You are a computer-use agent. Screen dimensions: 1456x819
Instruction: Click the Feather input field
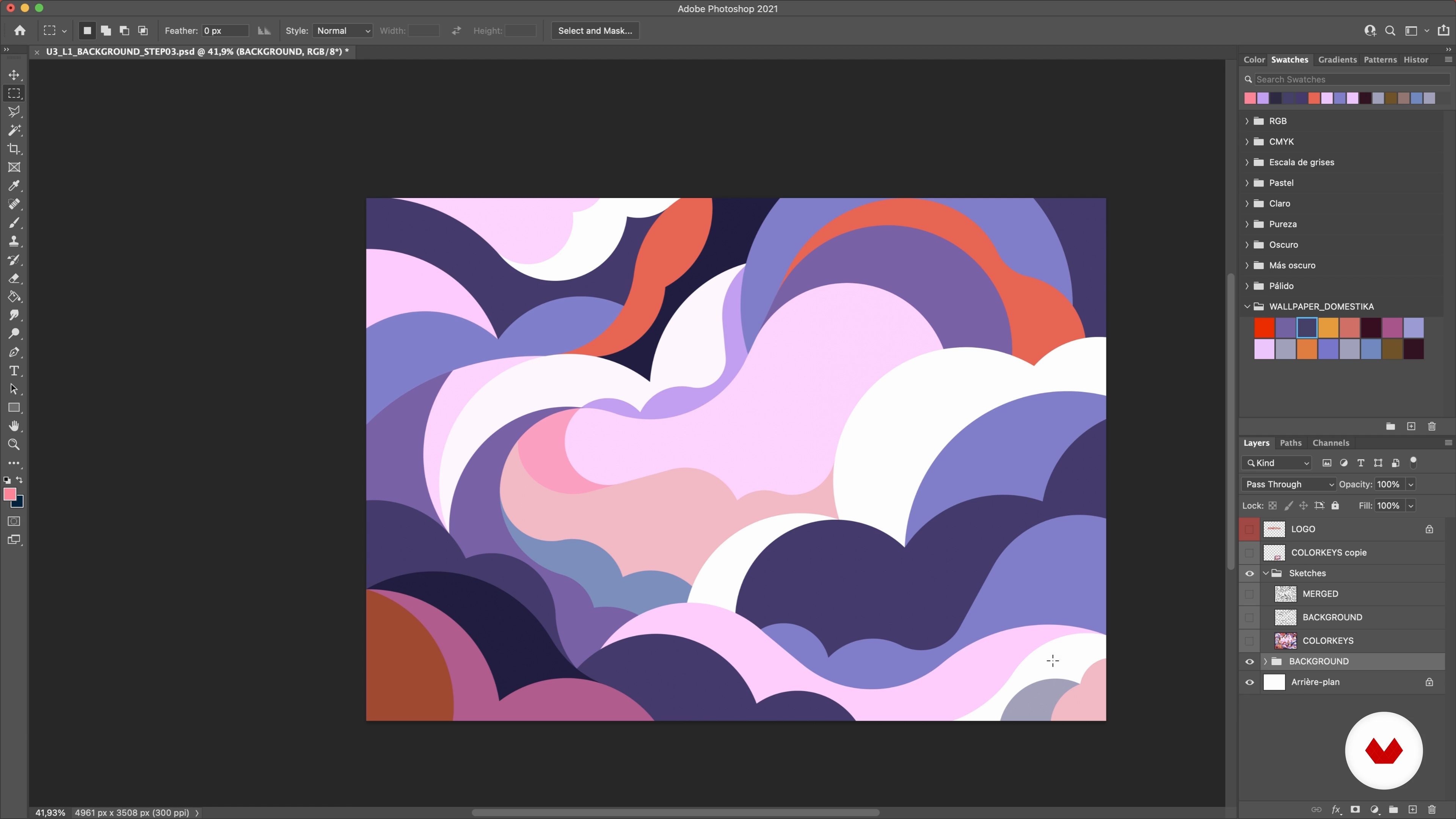pos(225,30)
